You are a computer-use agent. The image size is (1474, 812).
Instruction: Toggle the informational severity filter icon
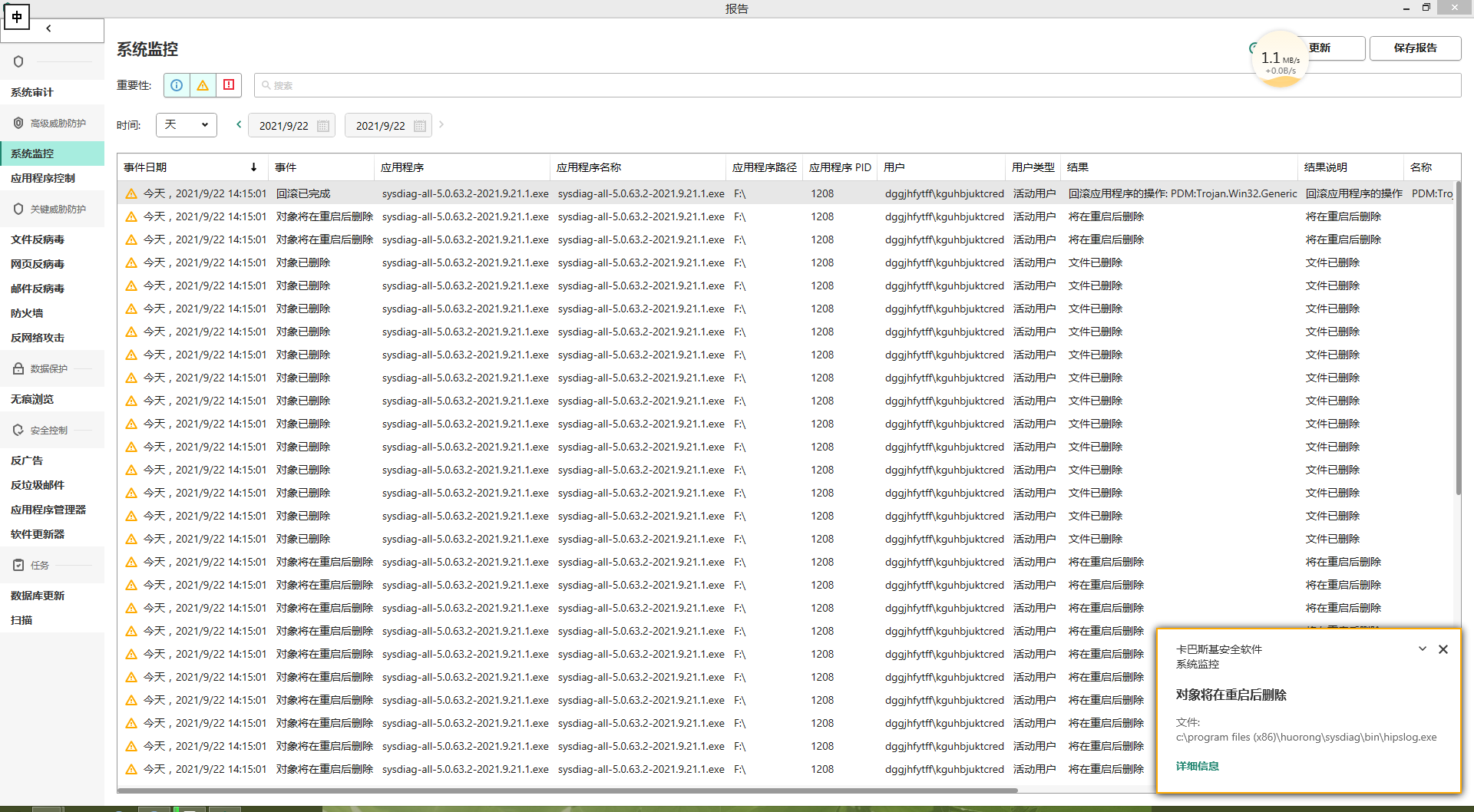point(177,85)
